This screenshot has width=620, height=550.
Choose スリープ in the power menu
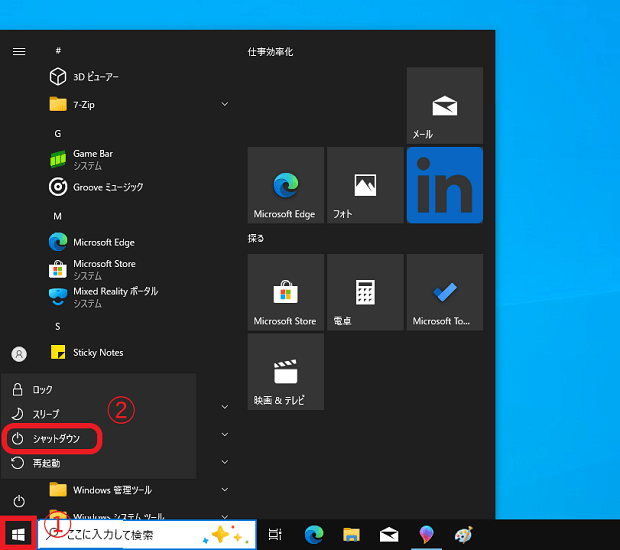tap(46, 413)
